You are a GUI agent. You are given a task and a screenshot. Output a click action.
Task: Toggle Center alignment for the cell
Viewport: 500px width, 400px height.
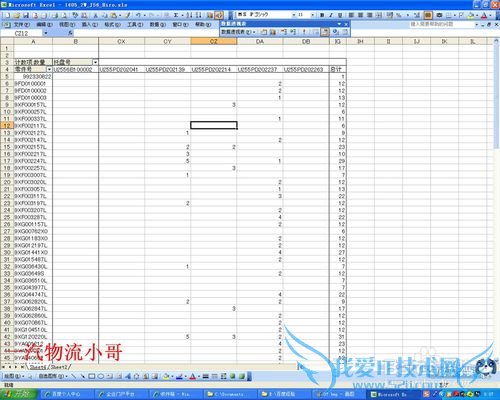click(360, 15)
